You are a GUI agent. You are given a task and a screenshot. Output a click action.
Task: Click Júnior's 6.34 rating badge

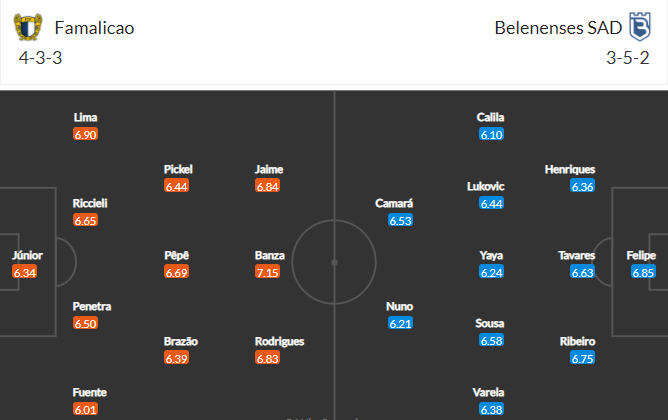coord(25,272)
